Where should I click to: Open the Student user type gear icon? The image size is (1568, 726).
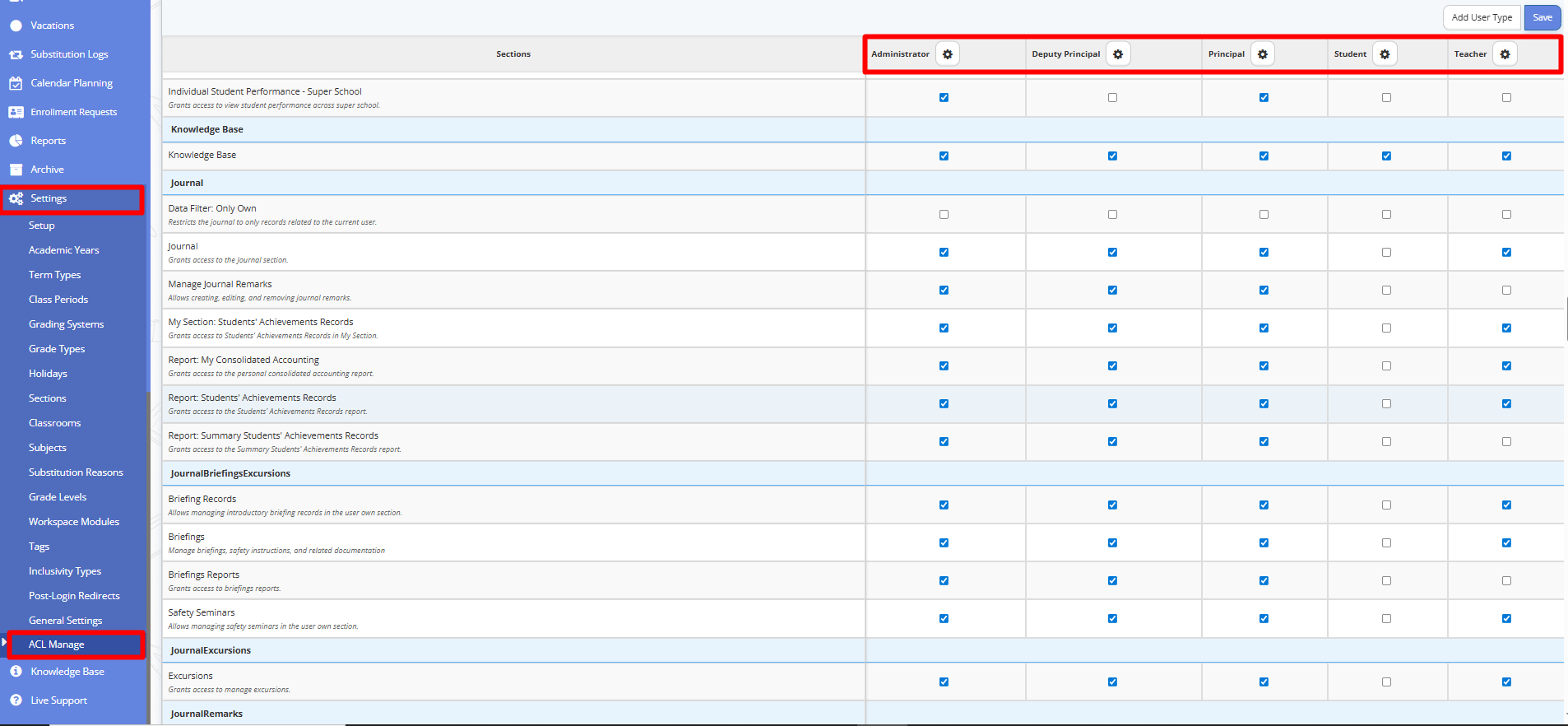(1385, 54)
